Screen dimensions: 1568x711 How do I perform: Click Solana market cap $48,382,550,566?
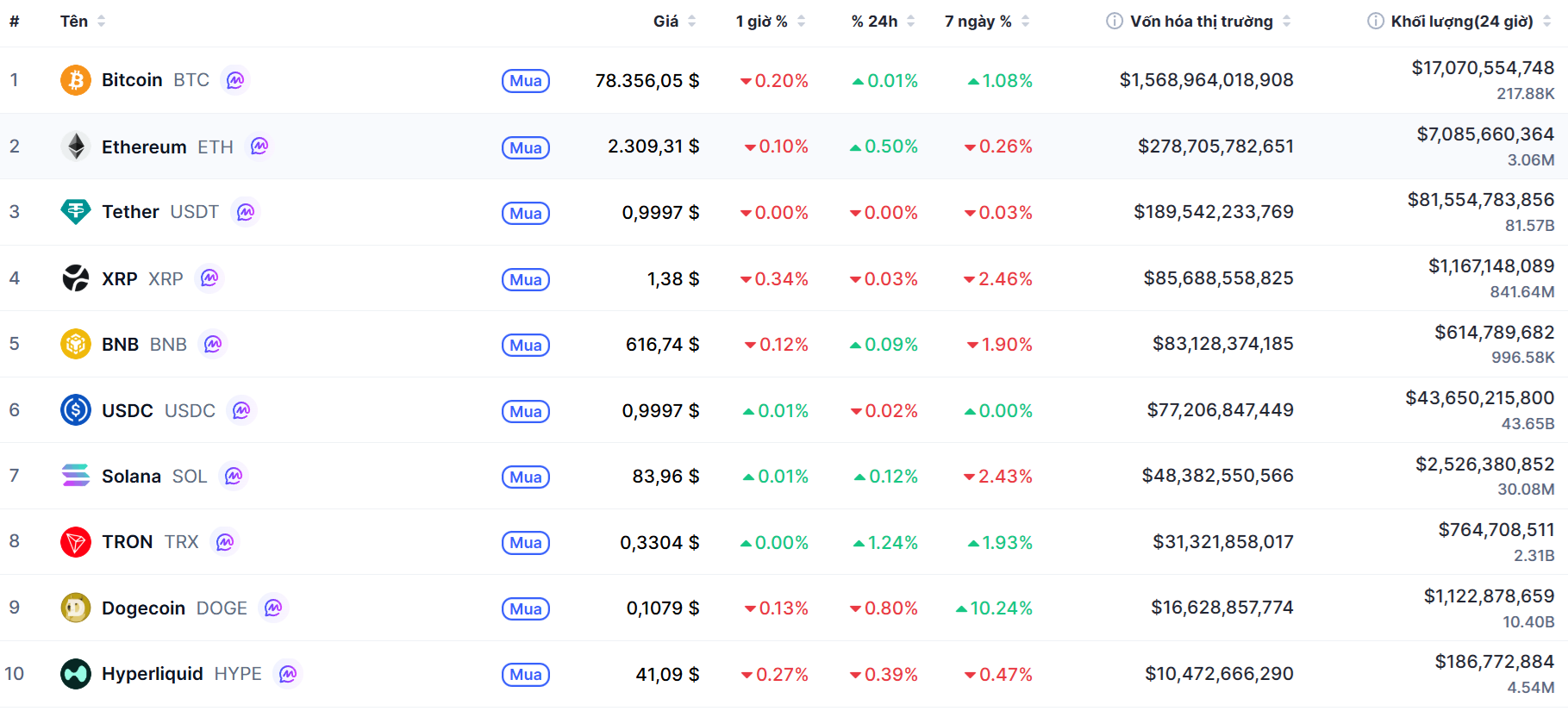[x=1218, y=476]
